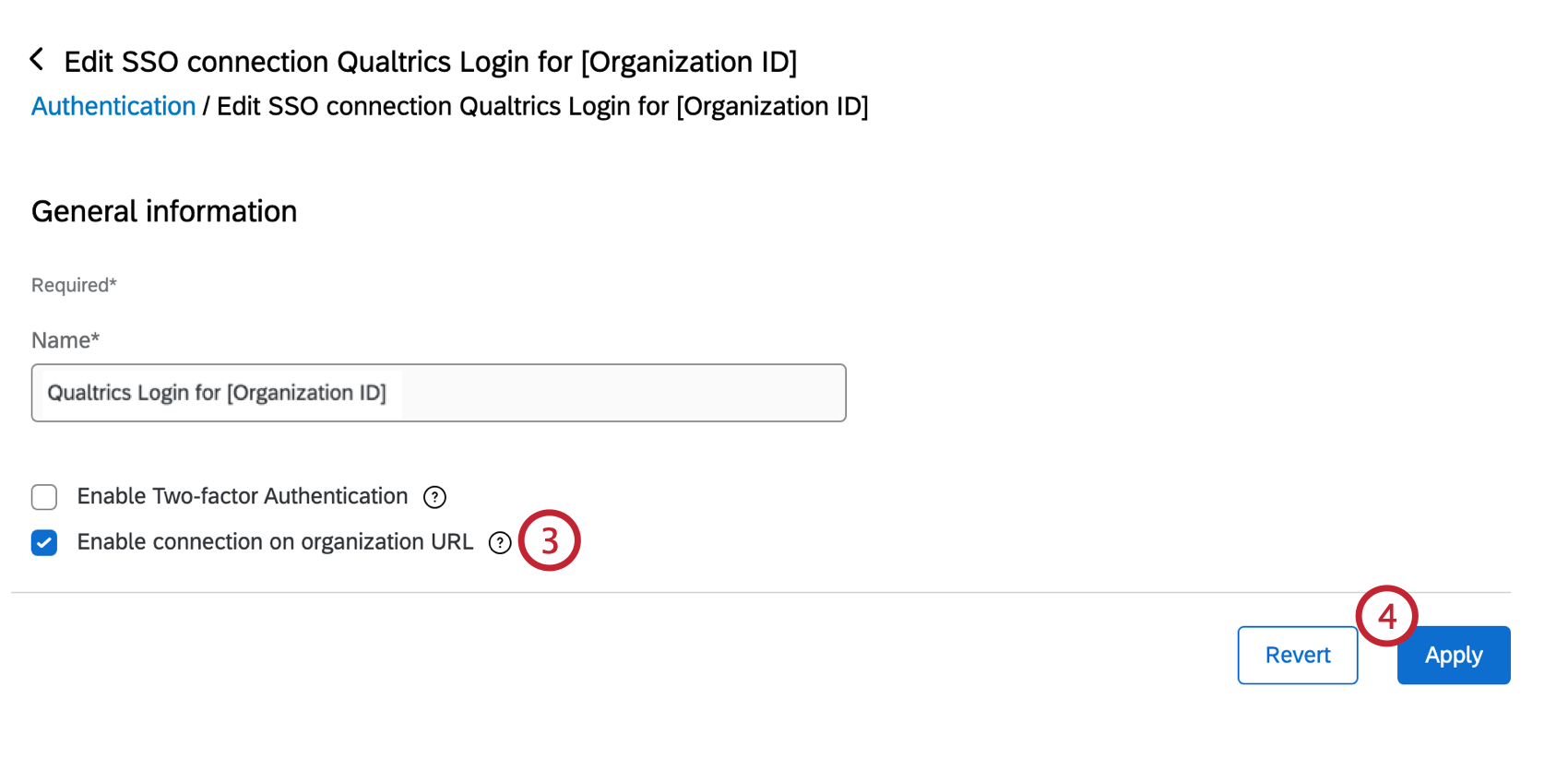Screen dimensions: 1568x758
Task: Click the General information heading
Action: tap(164, 212)
